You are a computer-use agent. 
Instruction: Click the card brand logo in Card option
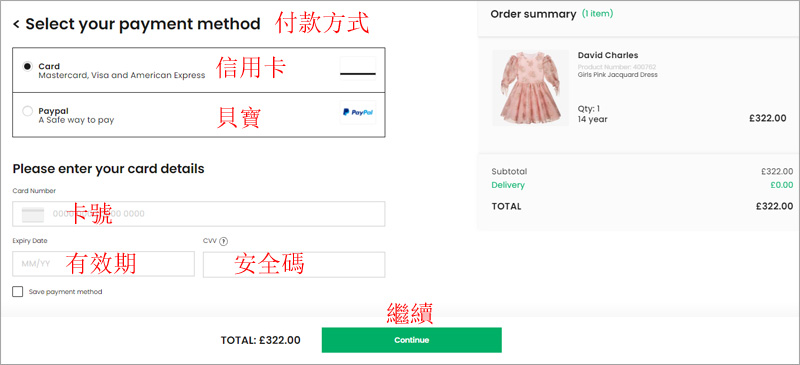coord(358,68)
